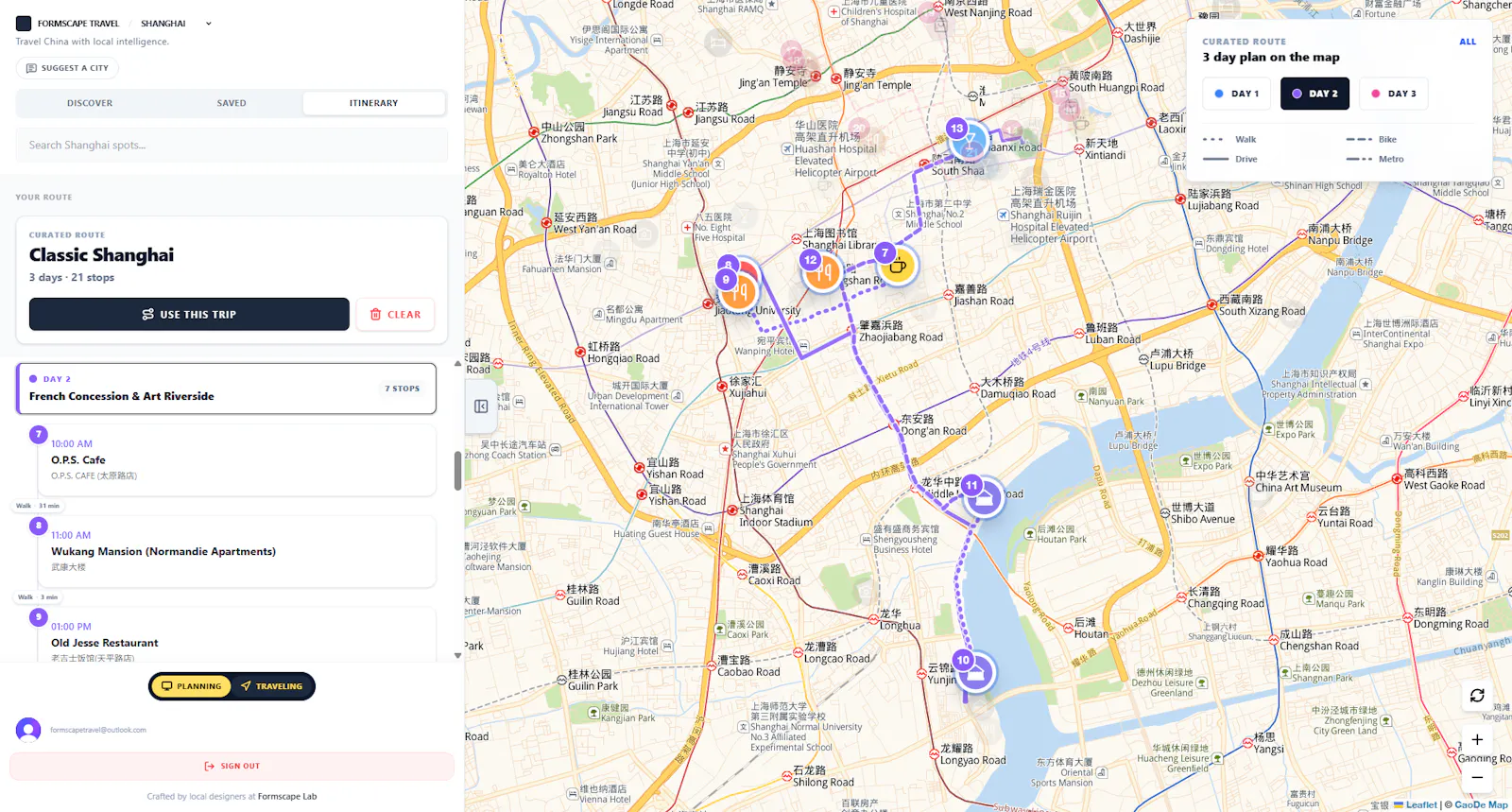Click the Classic Shanghai route title
Screen dimensions: 1512x812
pyautogui.click(x=101, y=255)
